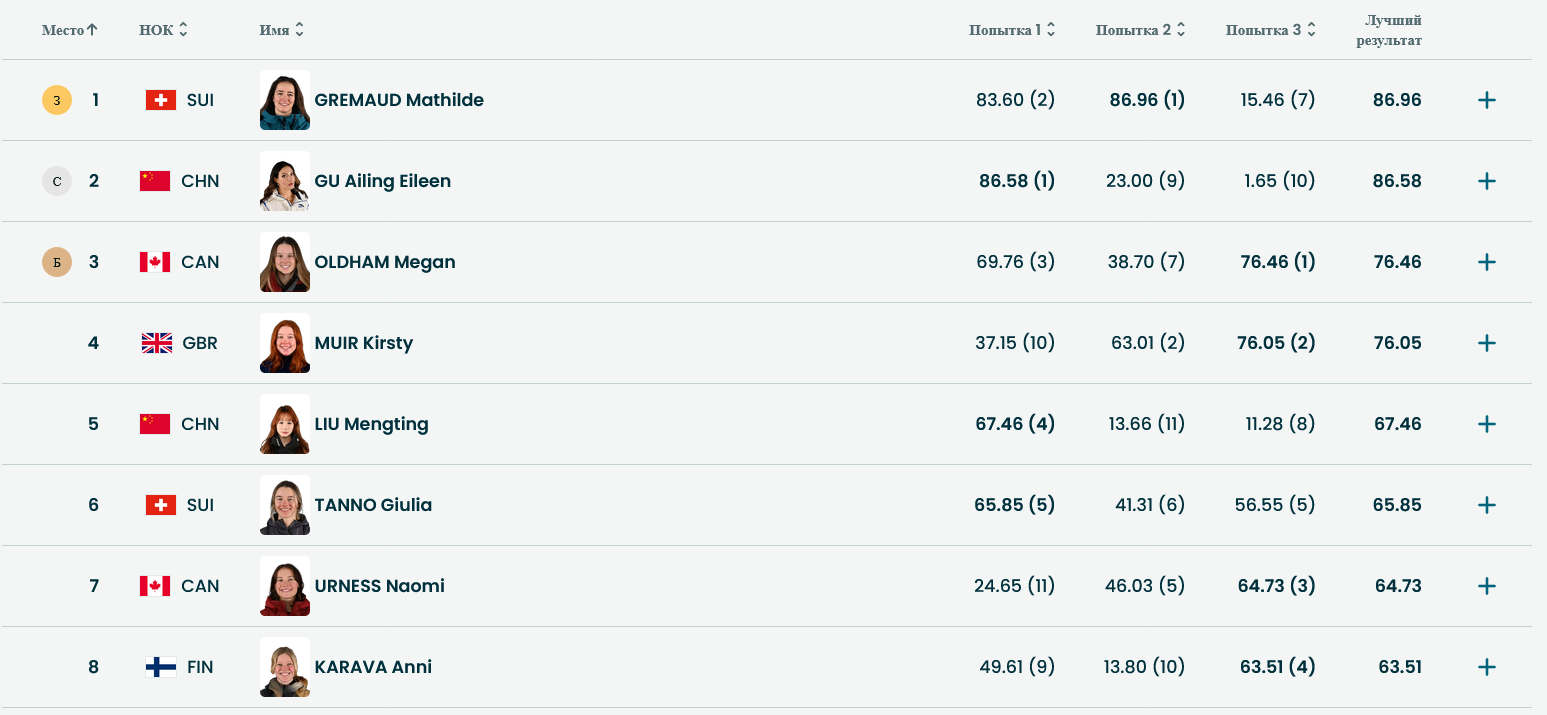
Task: Click the gold medal badge for Gremaud
Action: point(57,100)
